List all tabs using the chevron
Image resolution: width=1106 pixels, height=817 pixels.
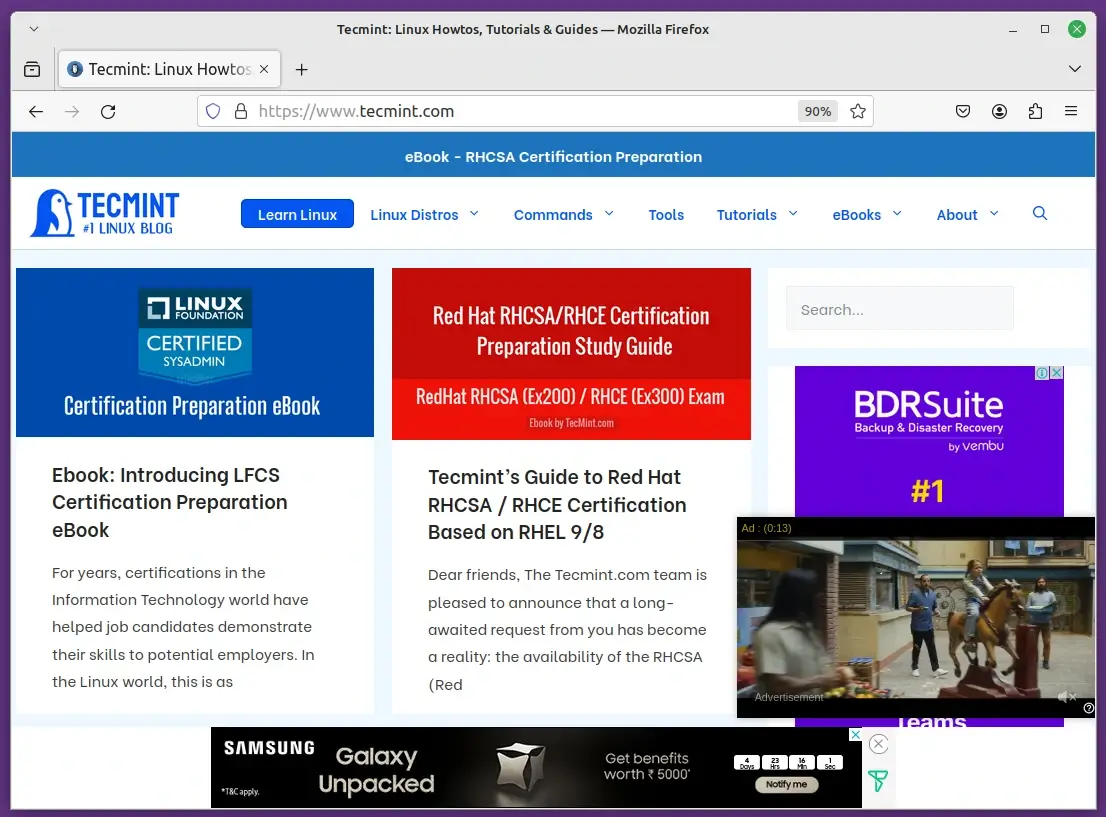(1074, 69)
